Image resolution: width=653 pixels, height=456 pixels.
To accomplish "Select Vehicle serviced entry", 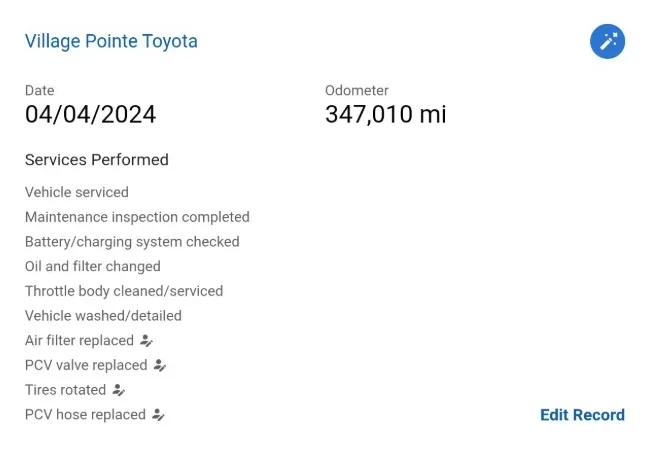I will [x=77, y=192].
